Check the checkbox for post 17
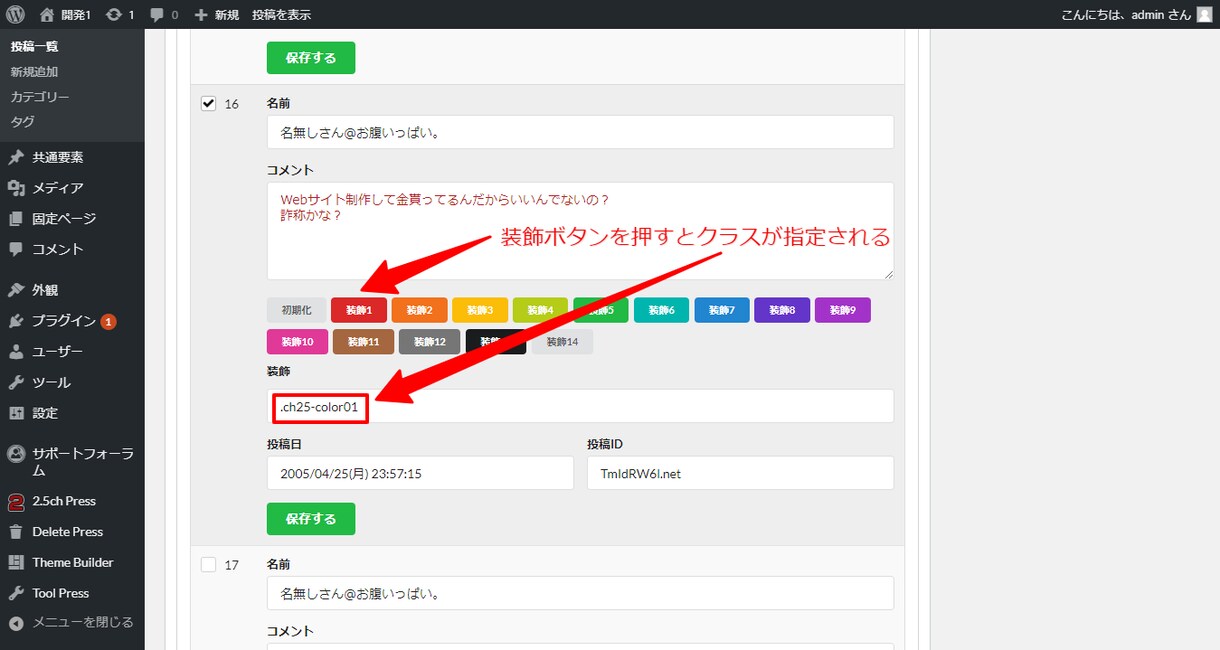1220x650 pixels. click(209, 564)
